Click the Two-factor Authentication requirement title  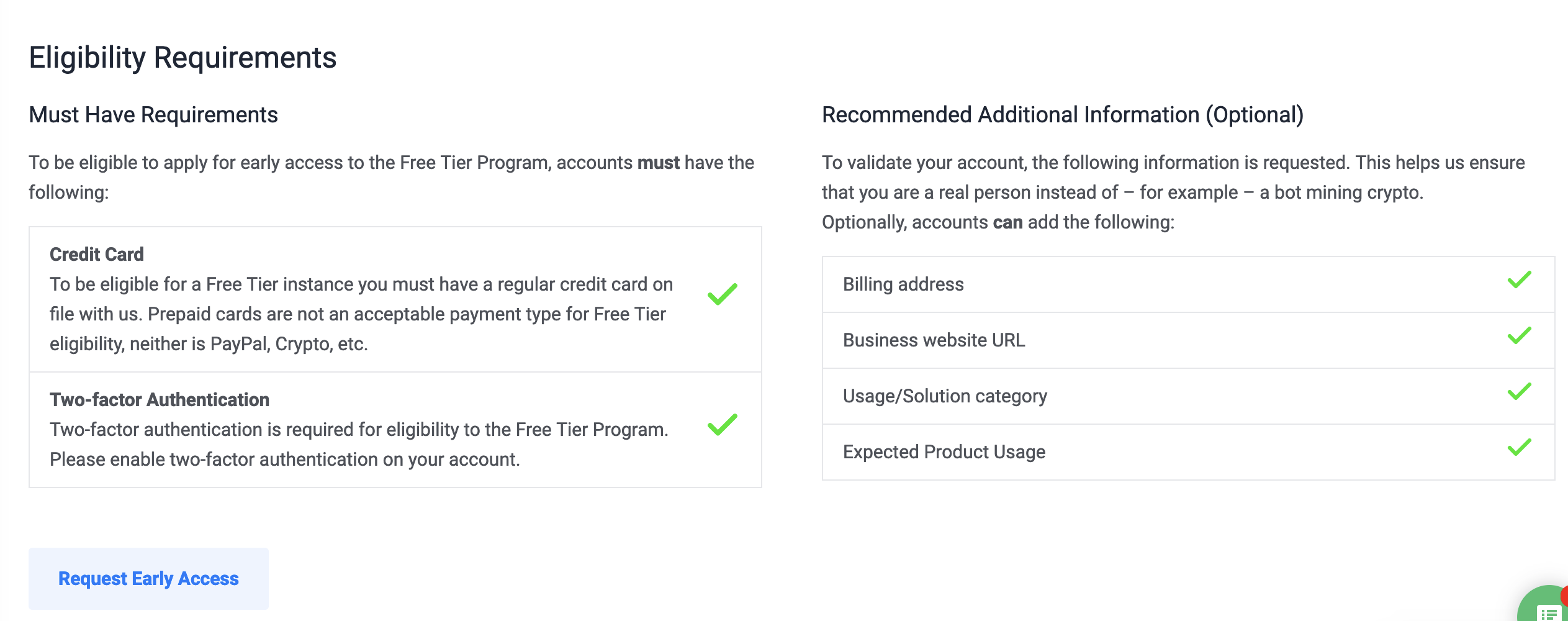coord(160,399)
